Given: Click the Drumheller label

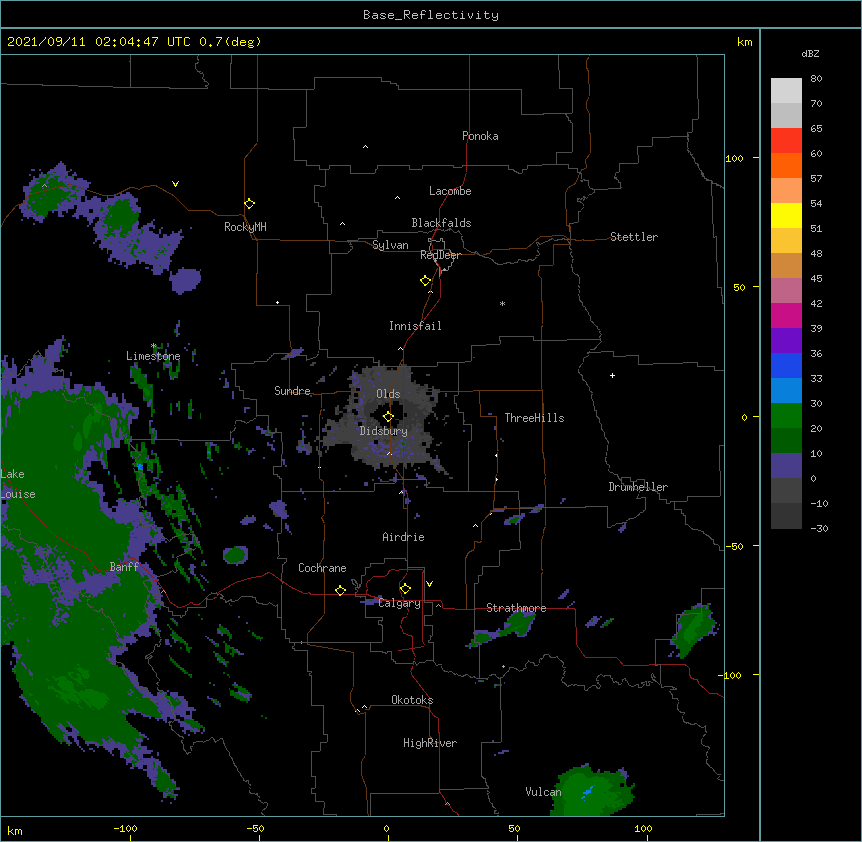Looking at the screenshot, I should [638, 487].
